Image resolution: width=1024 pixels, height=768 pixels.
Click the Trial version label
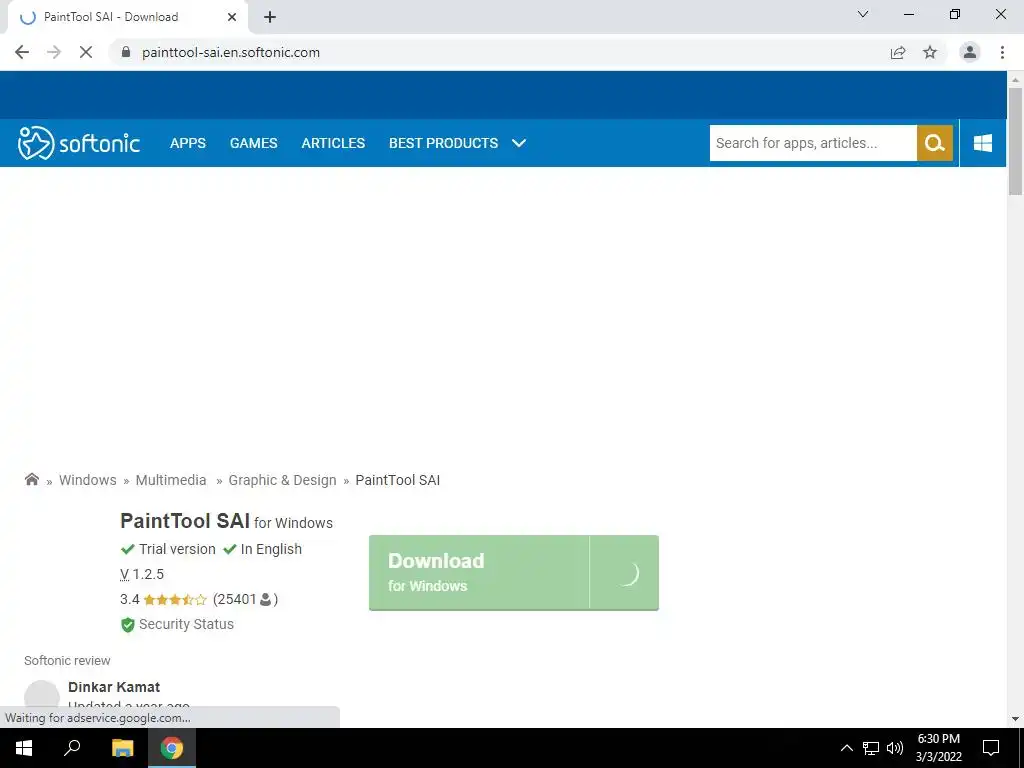point(177,549)
